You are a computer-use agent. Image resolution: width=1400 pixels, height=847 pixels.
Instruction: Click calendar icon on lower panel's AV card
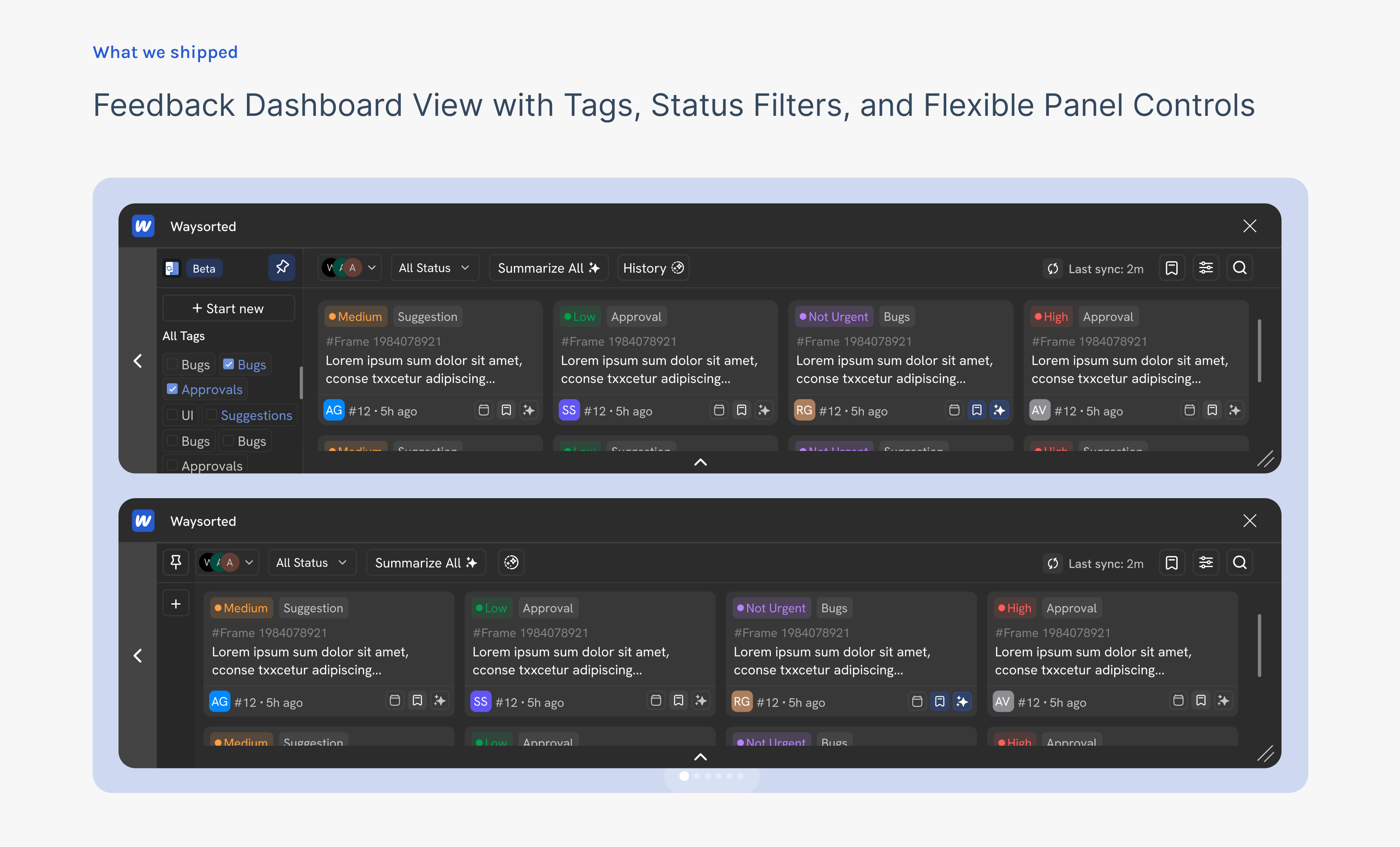tap(1178, 700)
